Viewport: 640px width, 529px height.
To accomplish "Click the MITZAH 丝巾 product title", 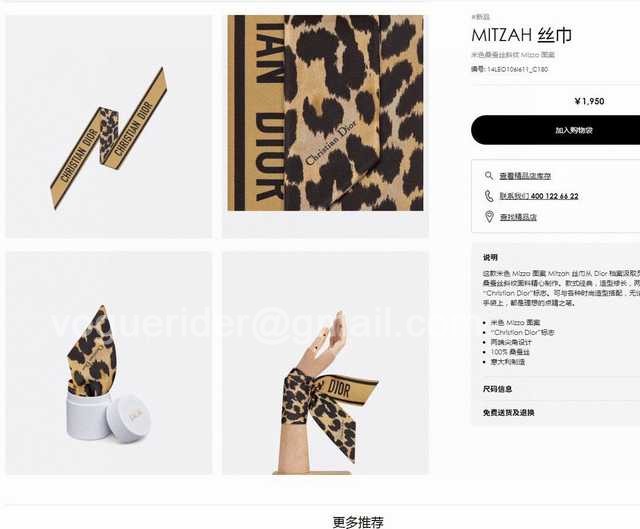I will point(521,35).
